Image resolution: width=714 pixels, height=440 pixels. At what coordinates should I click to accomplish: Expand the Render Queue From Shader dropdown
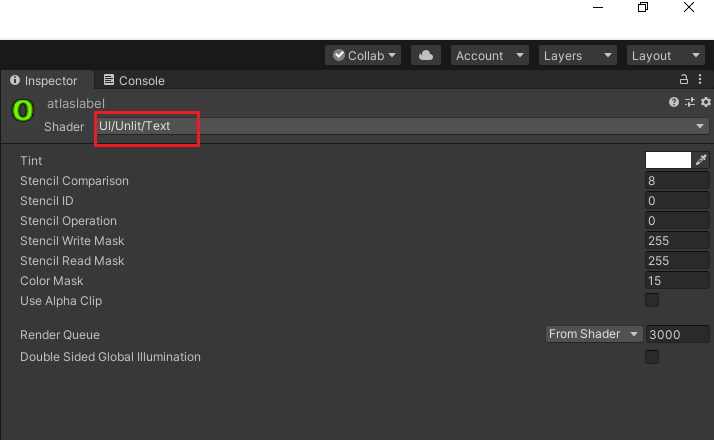click(594, 334)
